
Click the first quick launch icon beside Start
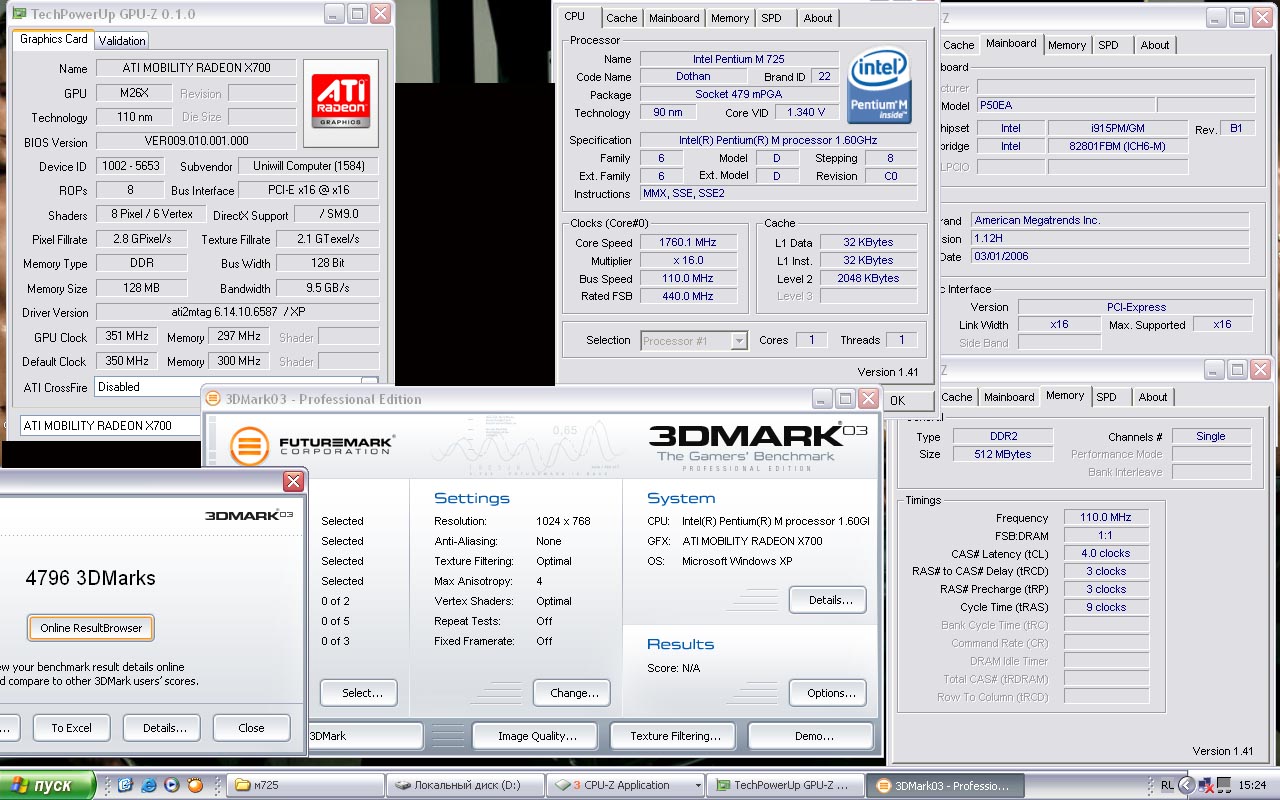coord(125,785)
